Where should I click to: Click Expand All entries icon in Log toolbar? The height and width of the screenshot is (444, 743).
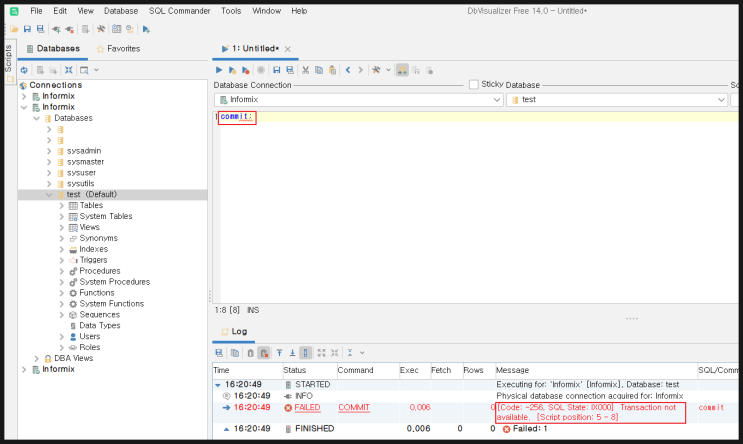pos(321,353)
